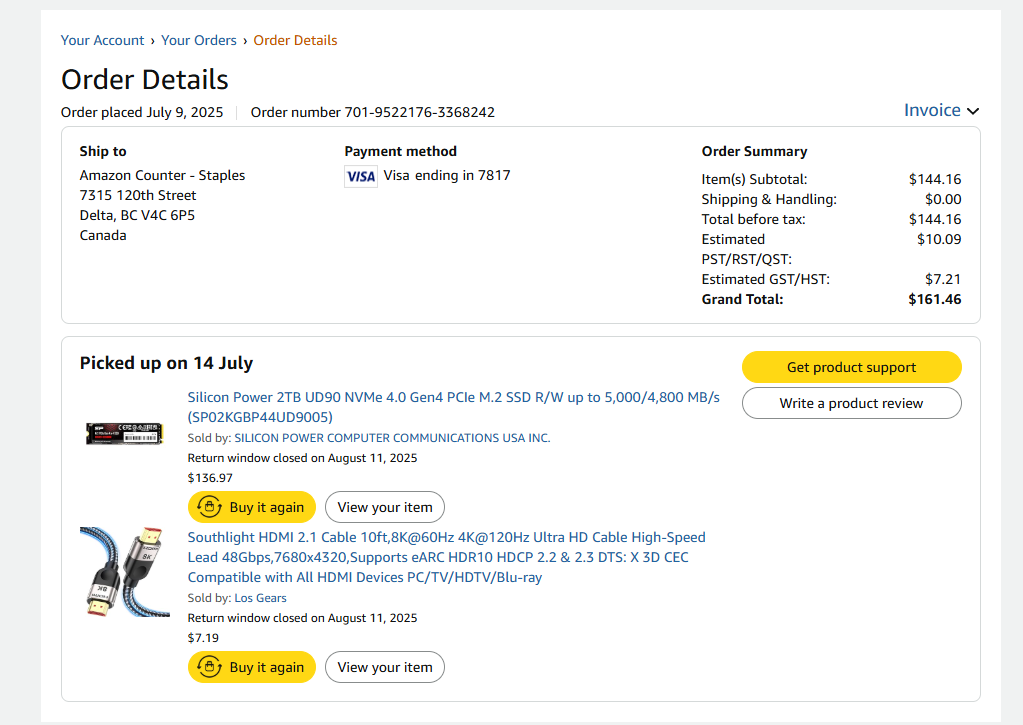
Task: View your item for the Silicon Power SSD
Action: coord(384,507)
